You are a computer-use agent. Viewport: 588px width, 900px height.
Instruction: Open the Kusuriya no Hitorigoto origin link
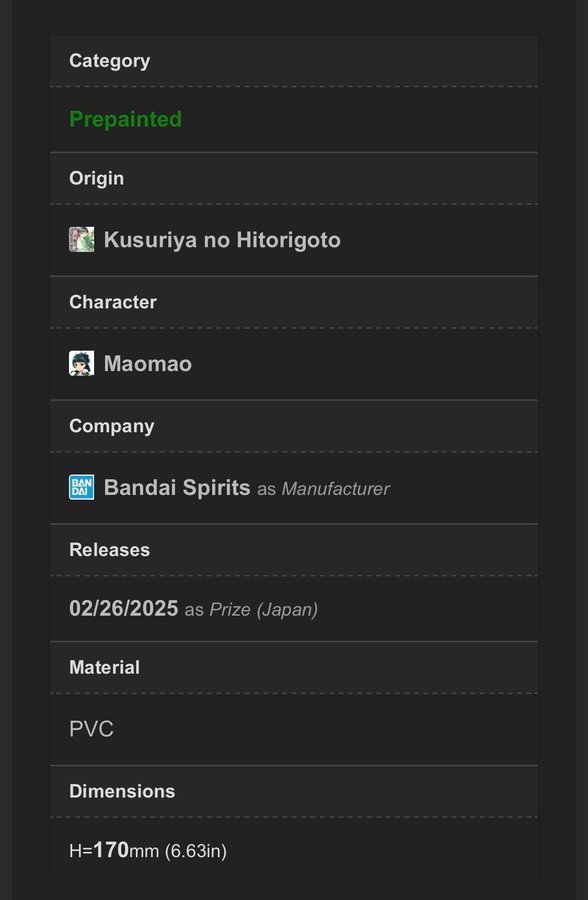222,240
